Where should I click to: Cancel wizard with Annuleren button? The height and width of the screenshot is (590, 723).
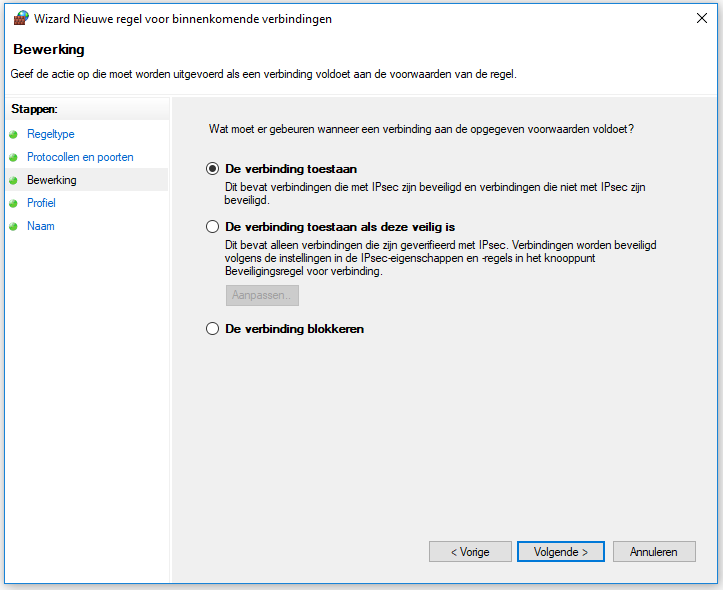pyautogui.click(x=654, y=552)
